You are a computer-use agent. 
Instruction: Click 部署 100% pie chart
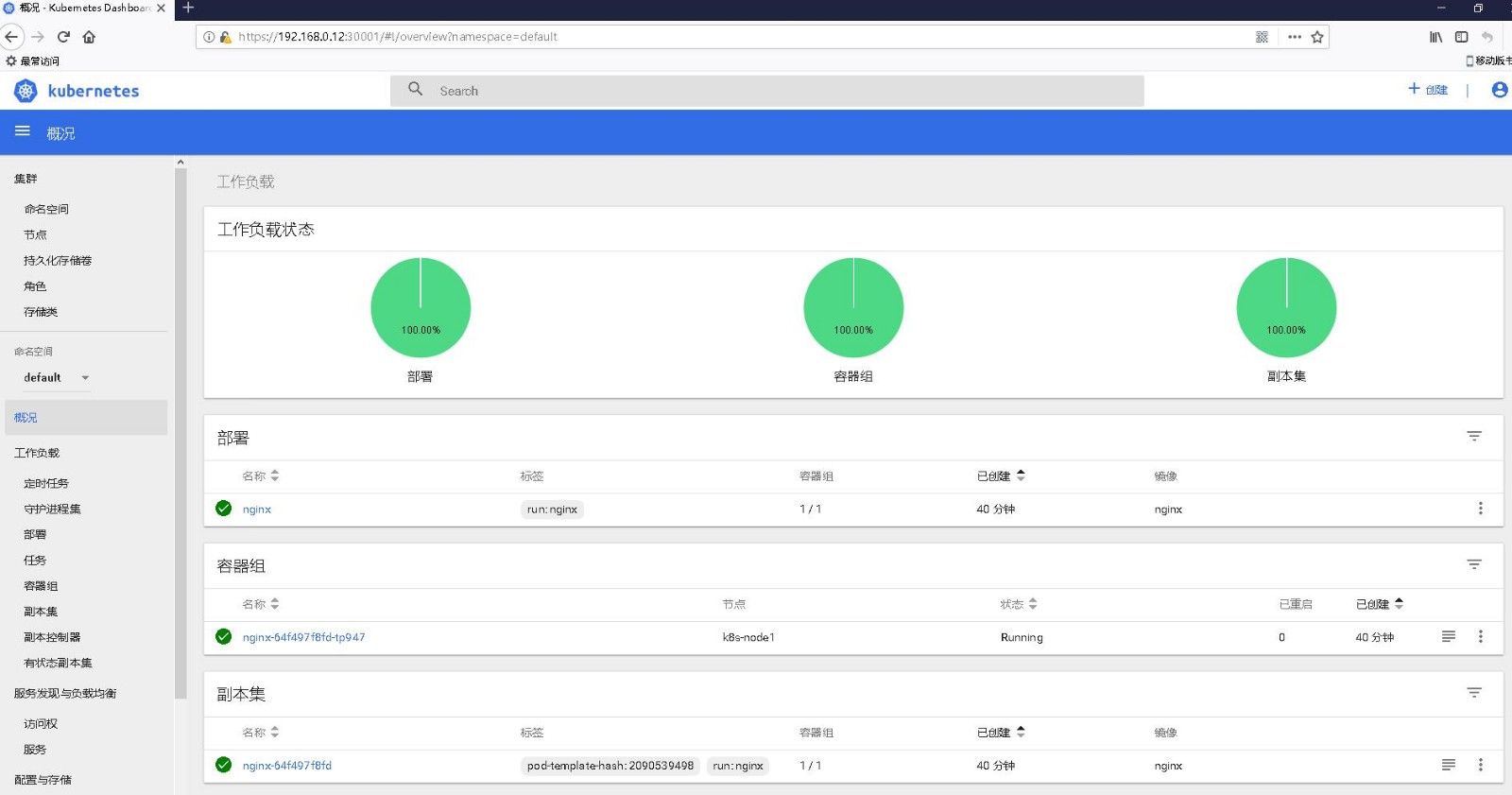pos(421,307)
